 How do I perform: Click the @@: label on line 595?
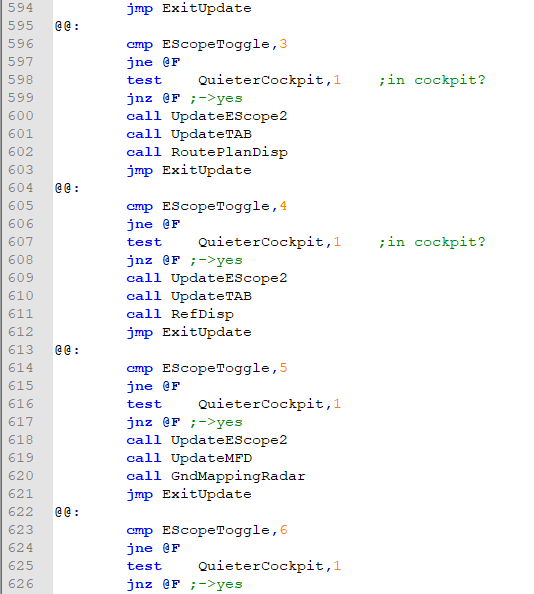[x=67, y=26]
